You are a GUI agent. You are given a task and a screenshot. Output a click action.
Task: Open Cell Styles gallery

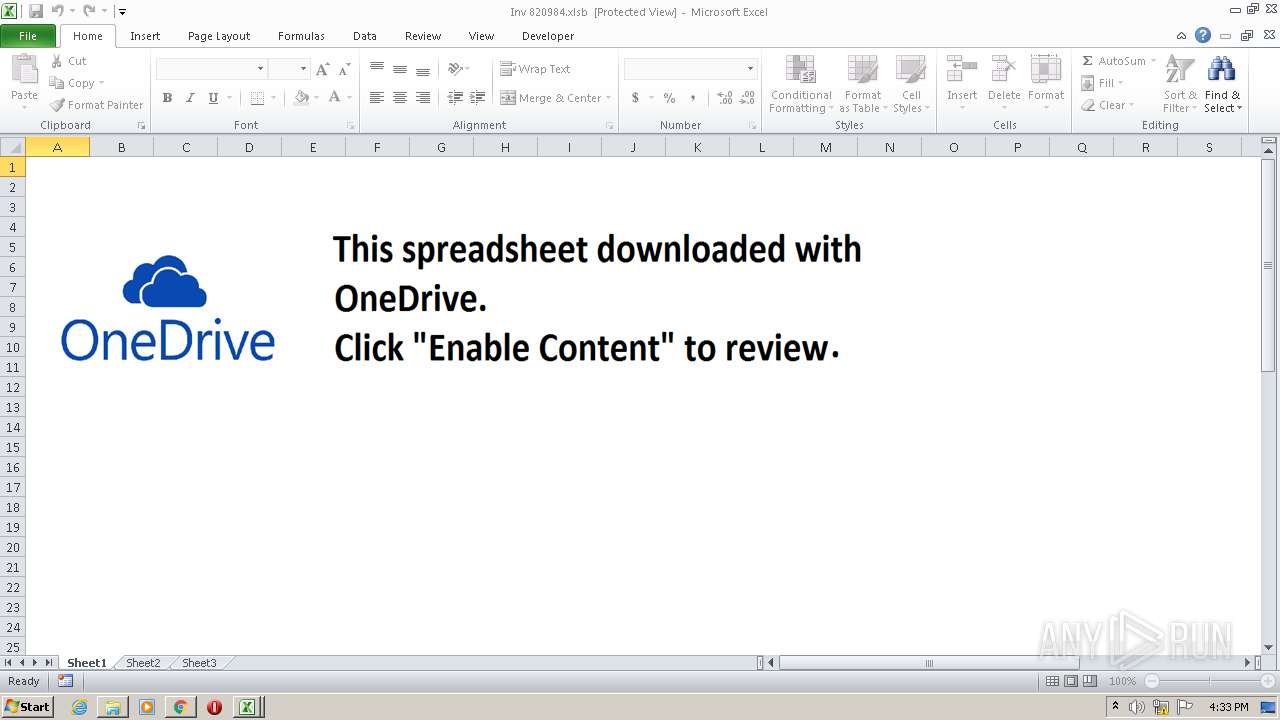pyautogui.click(x=911, y=84)
